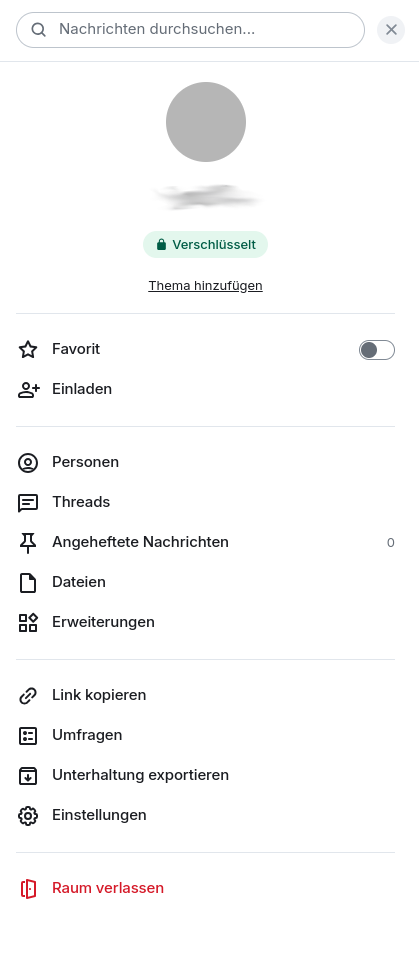Click the Threads speech bubble icon
The height and width of the screenshot is (977, 419).
28,503
